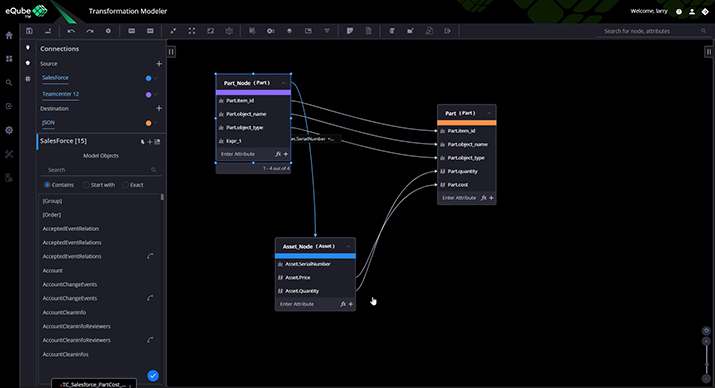The height and width of the screenshot is (388, 715).
Task: Open the TC_Salesforce_PartCost tab
Action: (93, 384)
